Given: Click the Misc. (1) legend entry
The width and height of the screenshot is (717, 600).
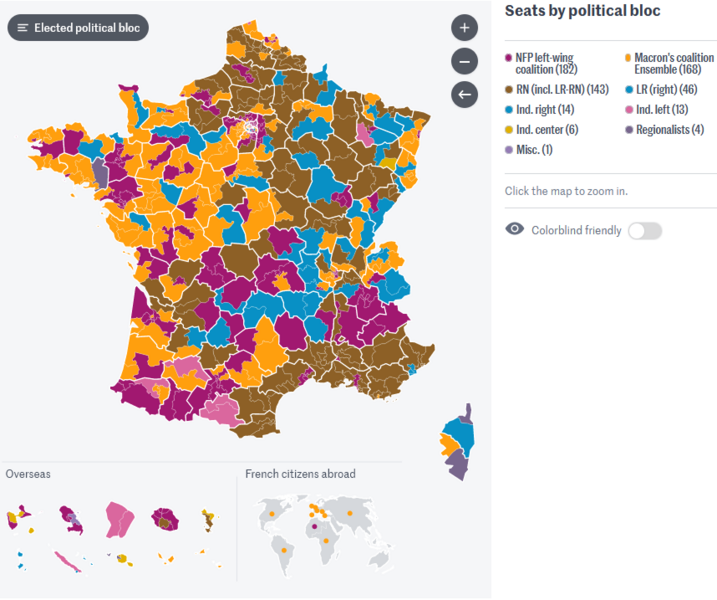Looking at the screenshot, I should [x=533, y=150].
